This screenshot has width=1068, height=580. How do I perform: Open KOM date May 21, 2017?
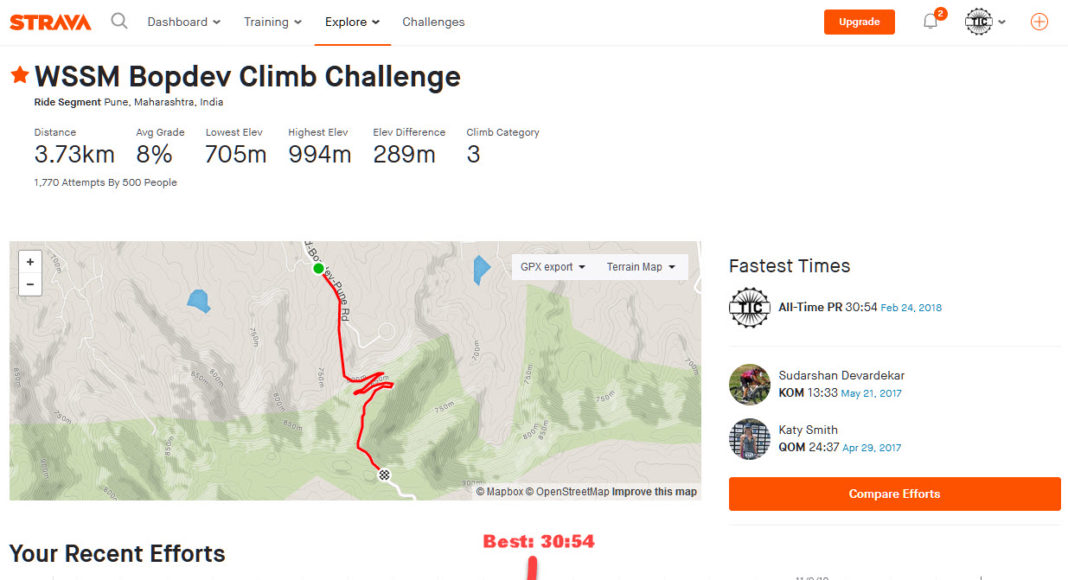871,394
